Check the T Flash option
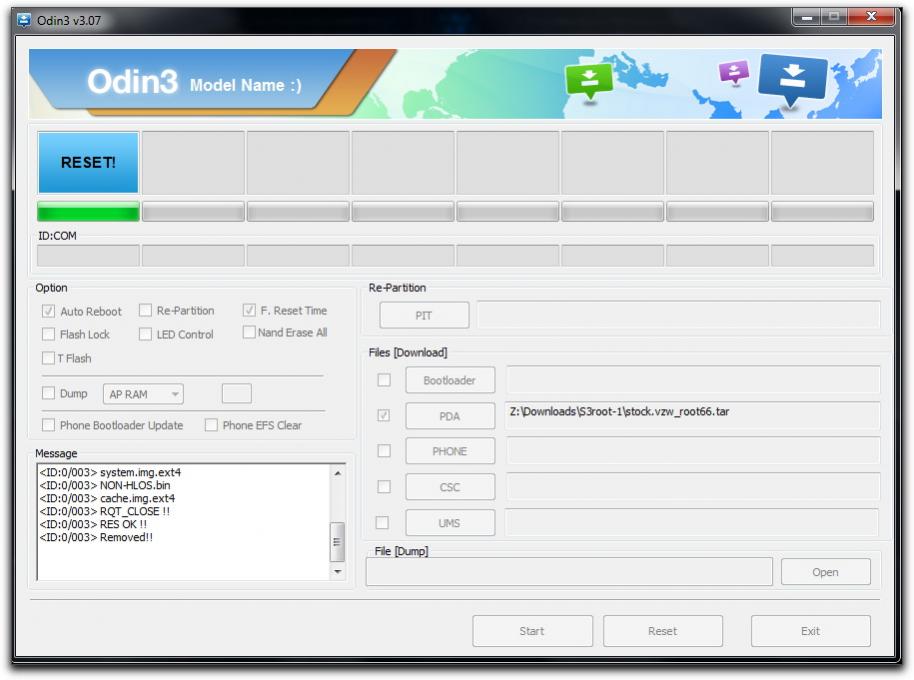914x680 pixels. [x=48, y=358]
